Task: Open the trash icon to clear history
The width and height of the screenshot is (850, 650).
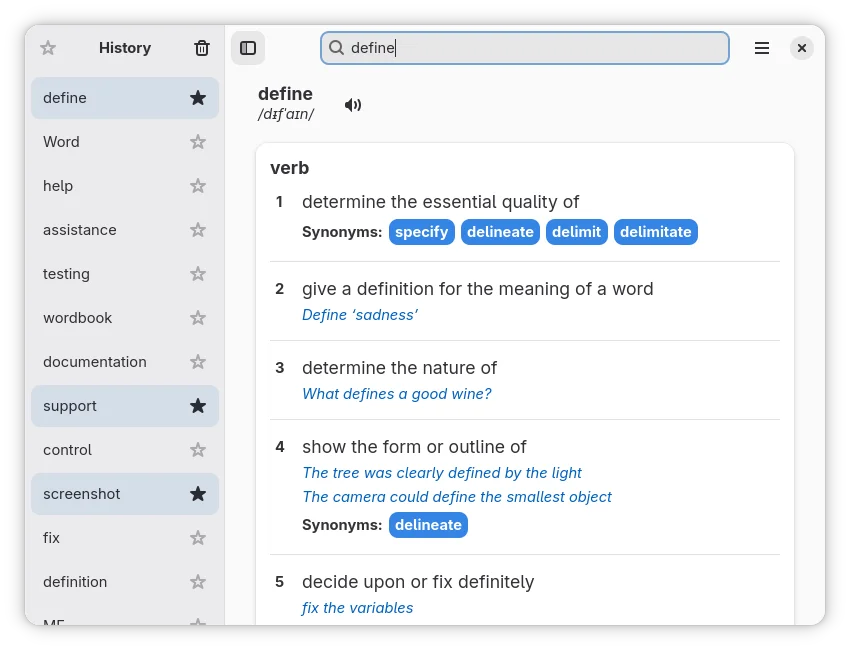Action: pyautogui.click(x=201, y=47)
